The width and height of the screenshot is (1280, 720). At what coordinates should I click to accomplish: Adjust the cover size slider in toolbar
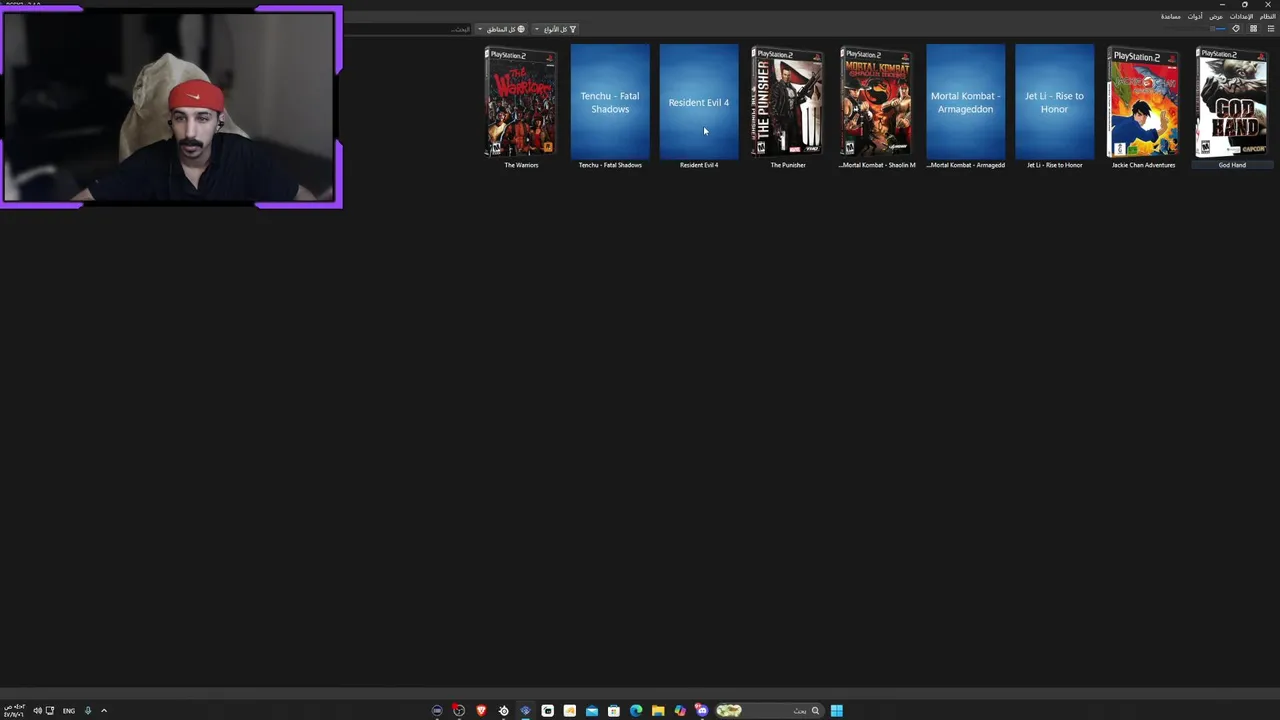click(x=1196, y=29)
